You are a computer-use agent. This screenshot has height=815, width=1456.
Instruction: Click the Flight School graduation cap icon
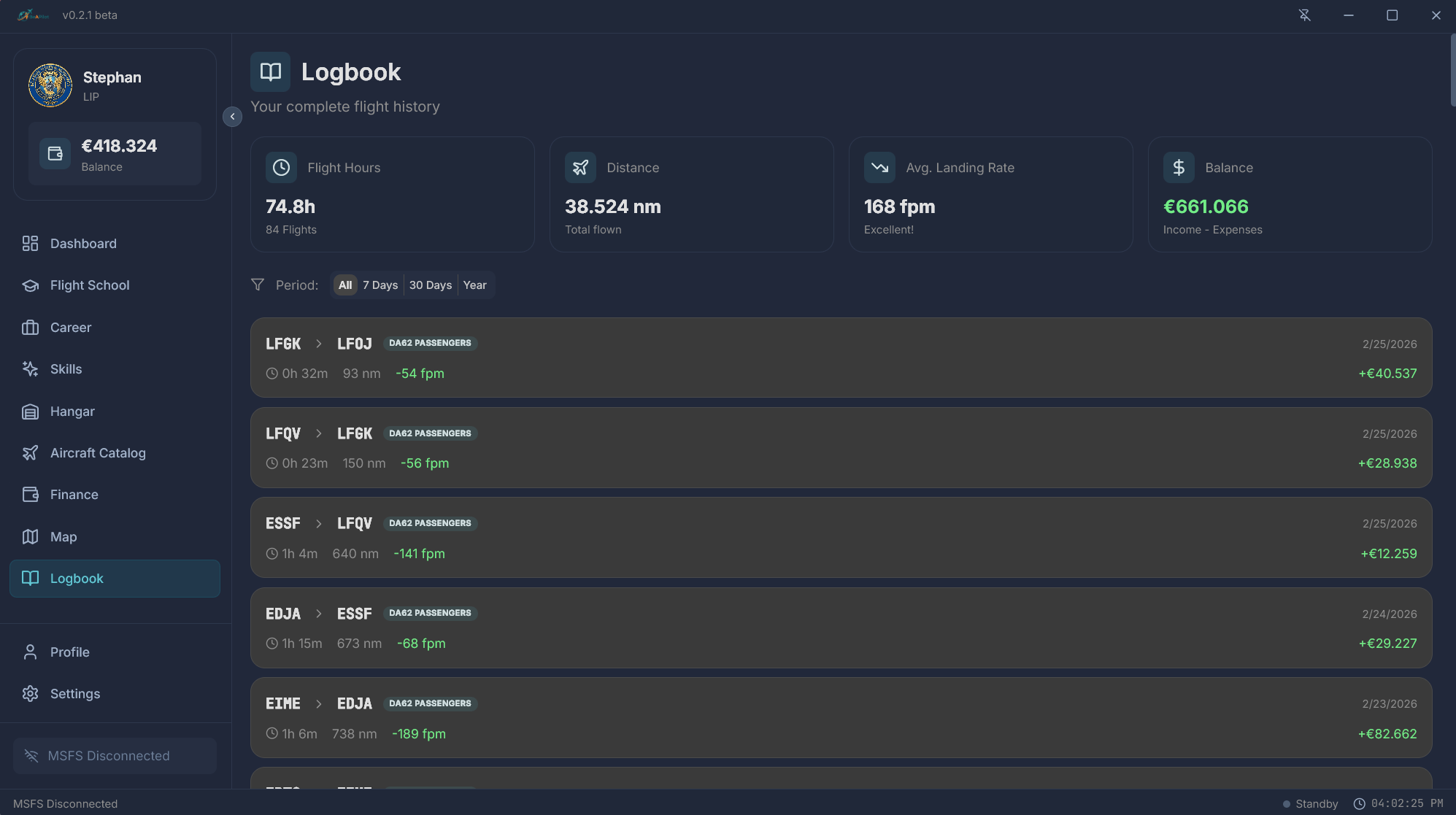click(x=30, y=285)
